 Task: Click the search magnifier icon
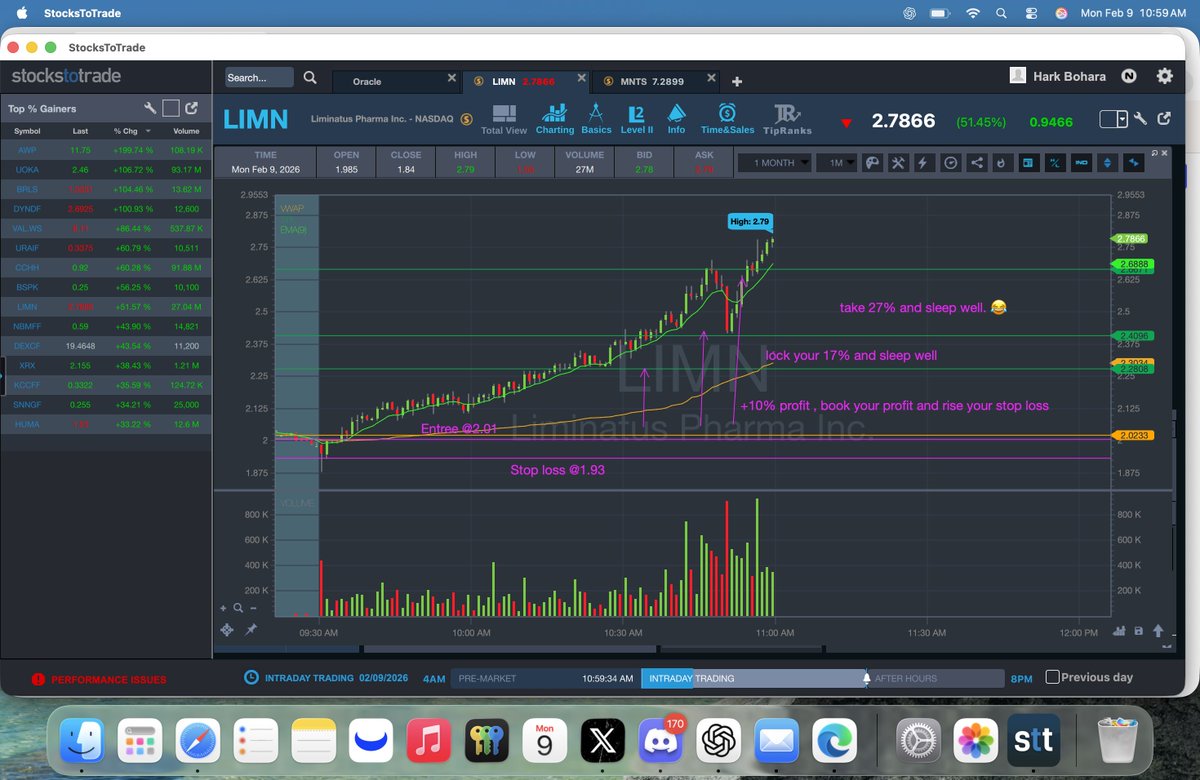(x=310, y=78)
